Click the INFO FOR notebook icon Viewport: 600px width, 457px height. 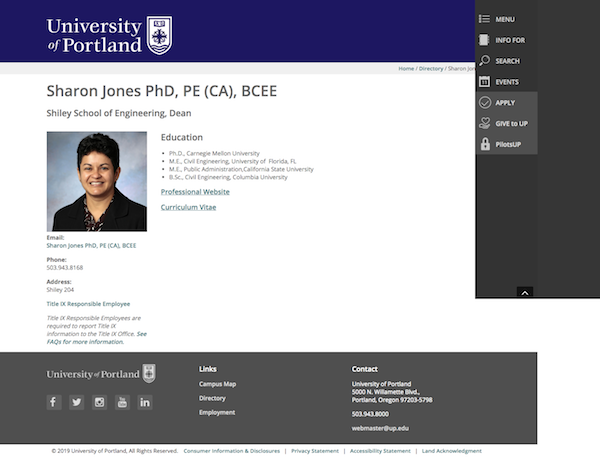[x=484, y=40]
